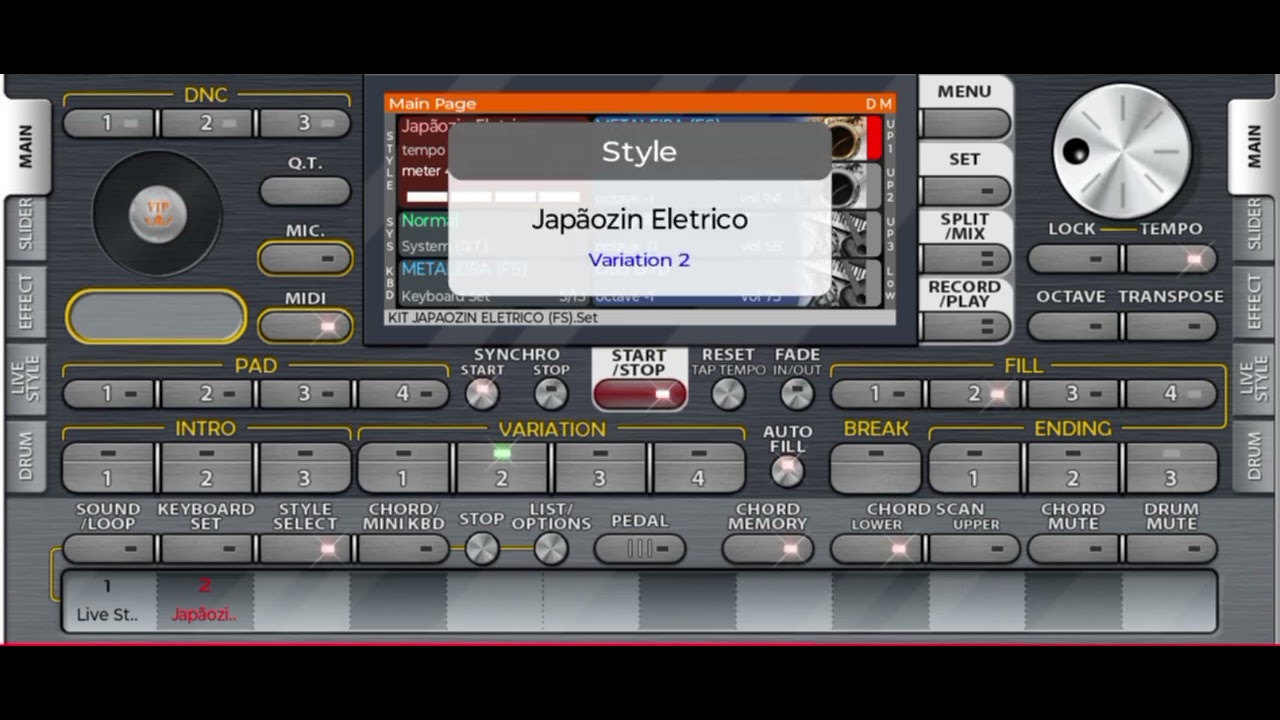Viewport: 1280px width, 720px height.
Task: Select Intro 3
Action: click(305, 468)
